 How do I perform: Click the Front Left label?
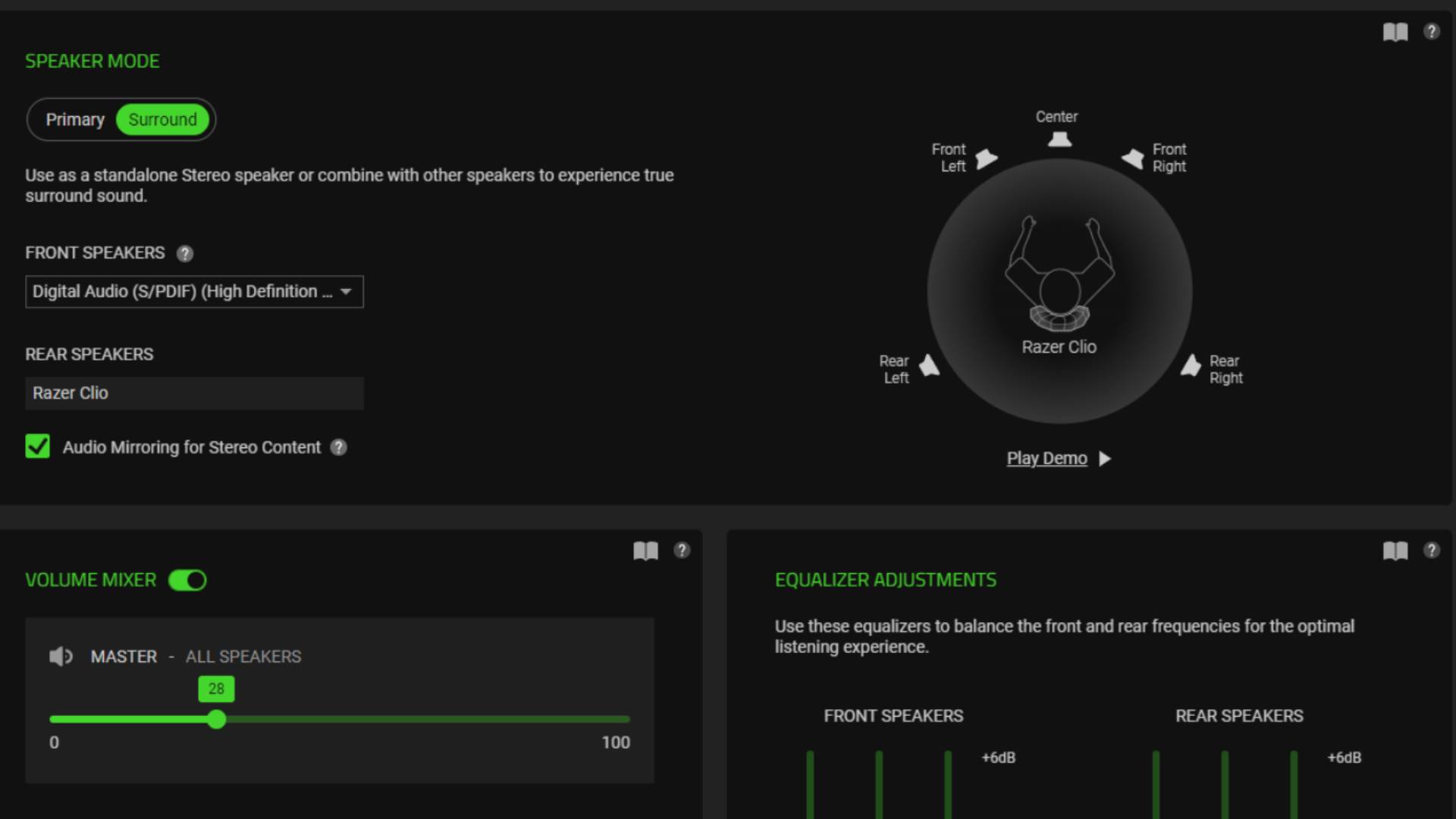pyautogui.click(x=949, y=158)
